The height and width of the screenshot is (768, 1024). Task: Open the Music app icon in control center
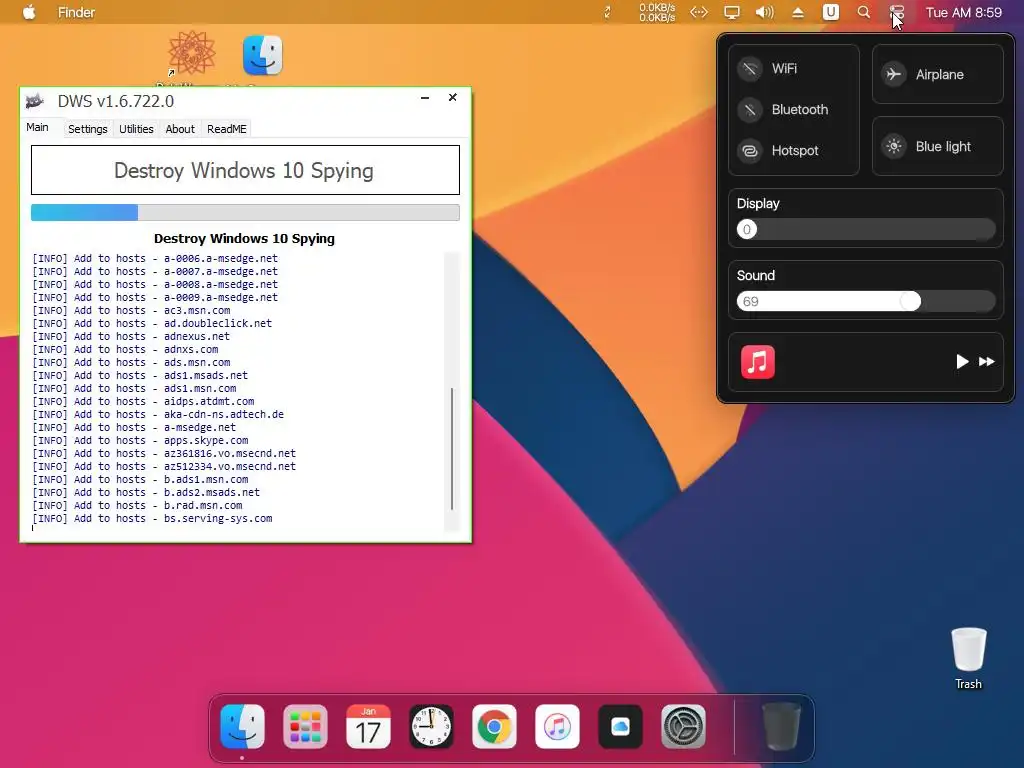click(x=758, y=362)
